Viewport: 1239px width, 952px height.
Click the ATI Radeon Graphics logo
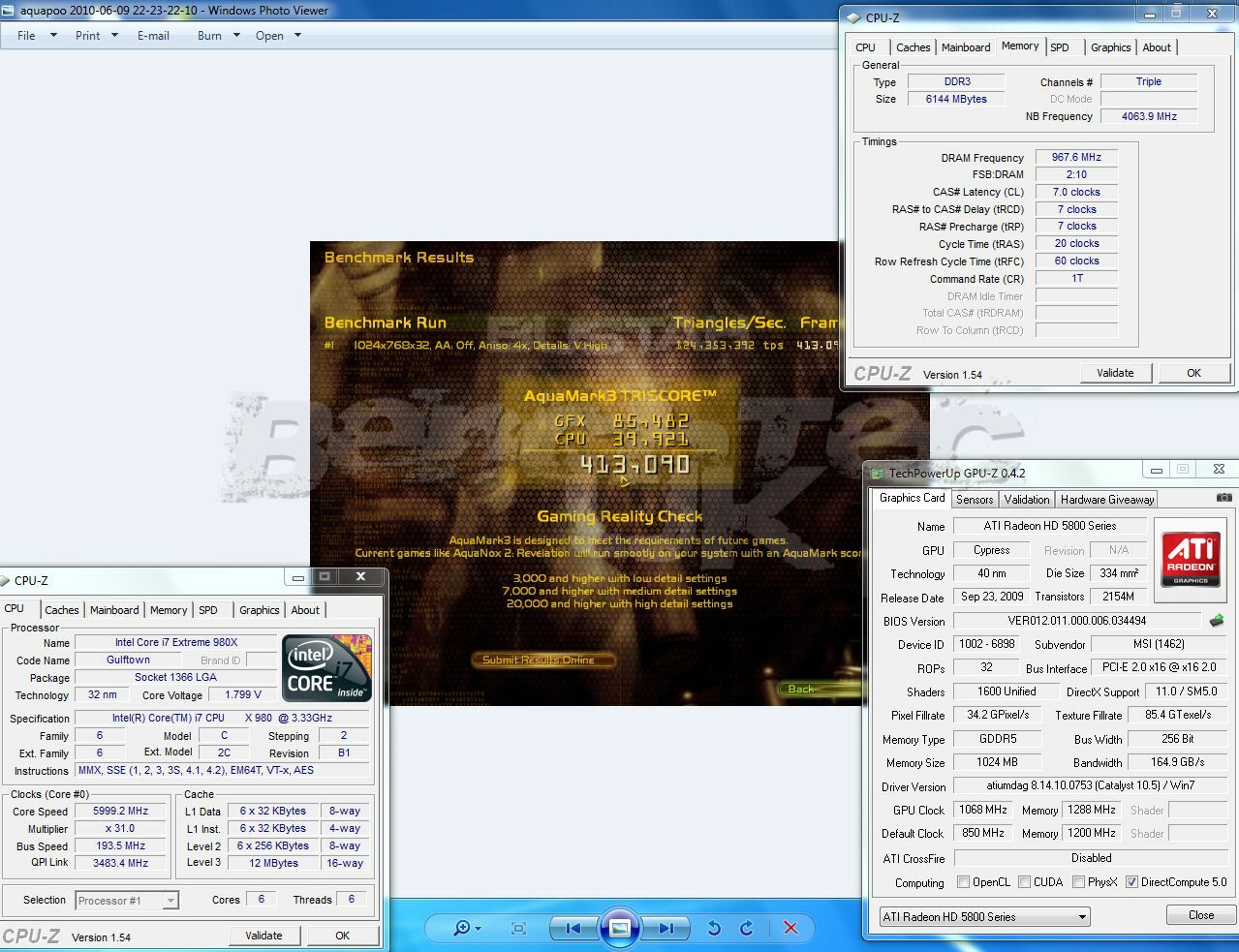point(1191,558)
